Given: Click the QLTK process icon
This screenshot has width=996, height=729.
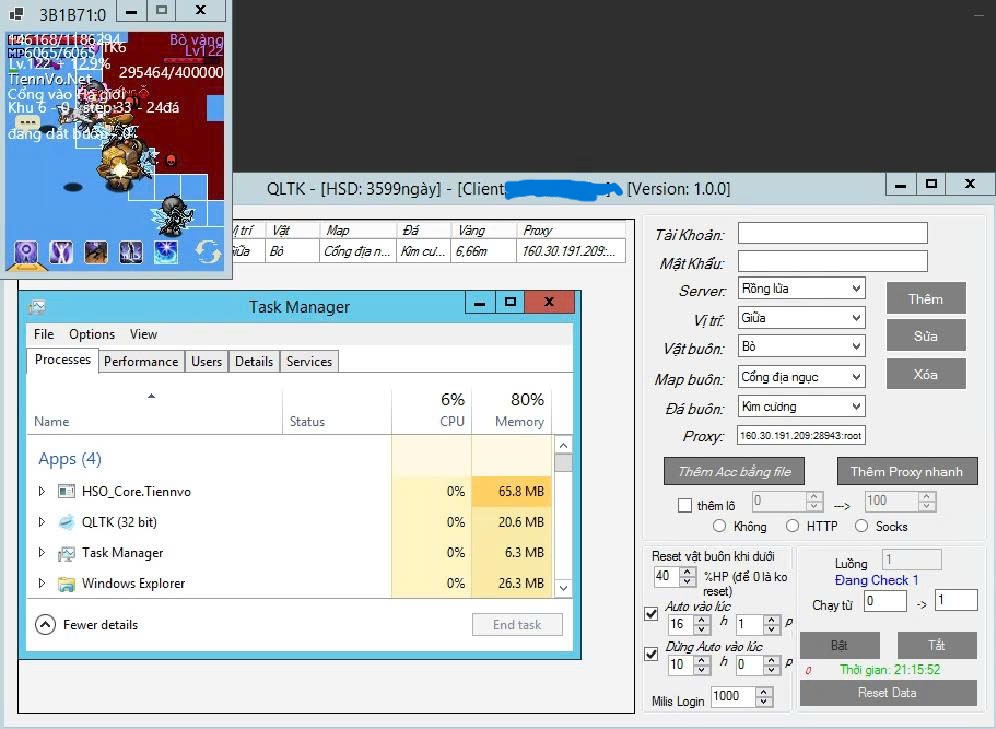Looking at the screenshot, I should pos(67,522).
